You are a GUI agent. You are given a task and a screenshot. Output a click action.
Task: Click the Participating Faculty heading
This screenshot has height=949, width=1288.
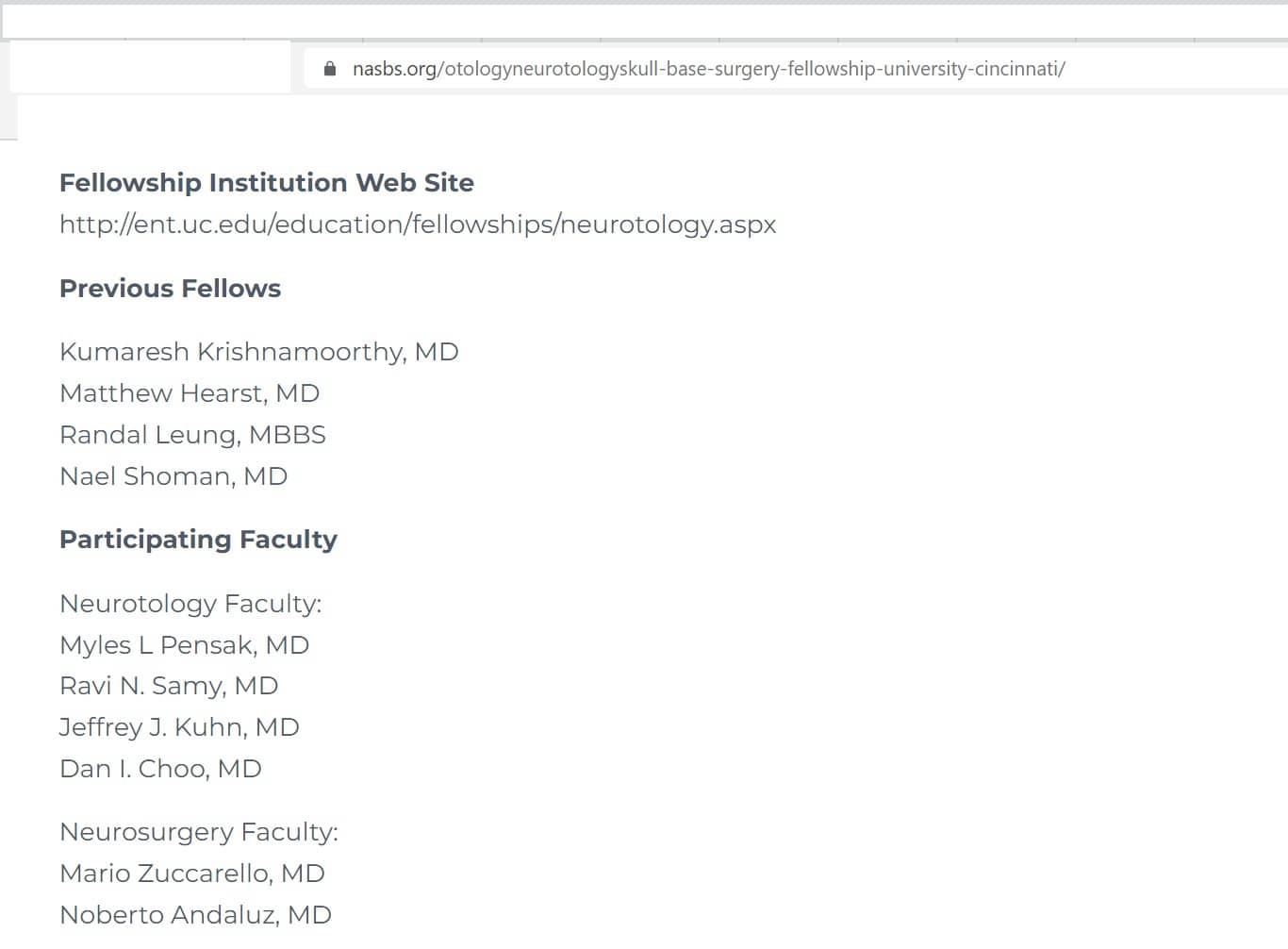click(x=198, y=540)
